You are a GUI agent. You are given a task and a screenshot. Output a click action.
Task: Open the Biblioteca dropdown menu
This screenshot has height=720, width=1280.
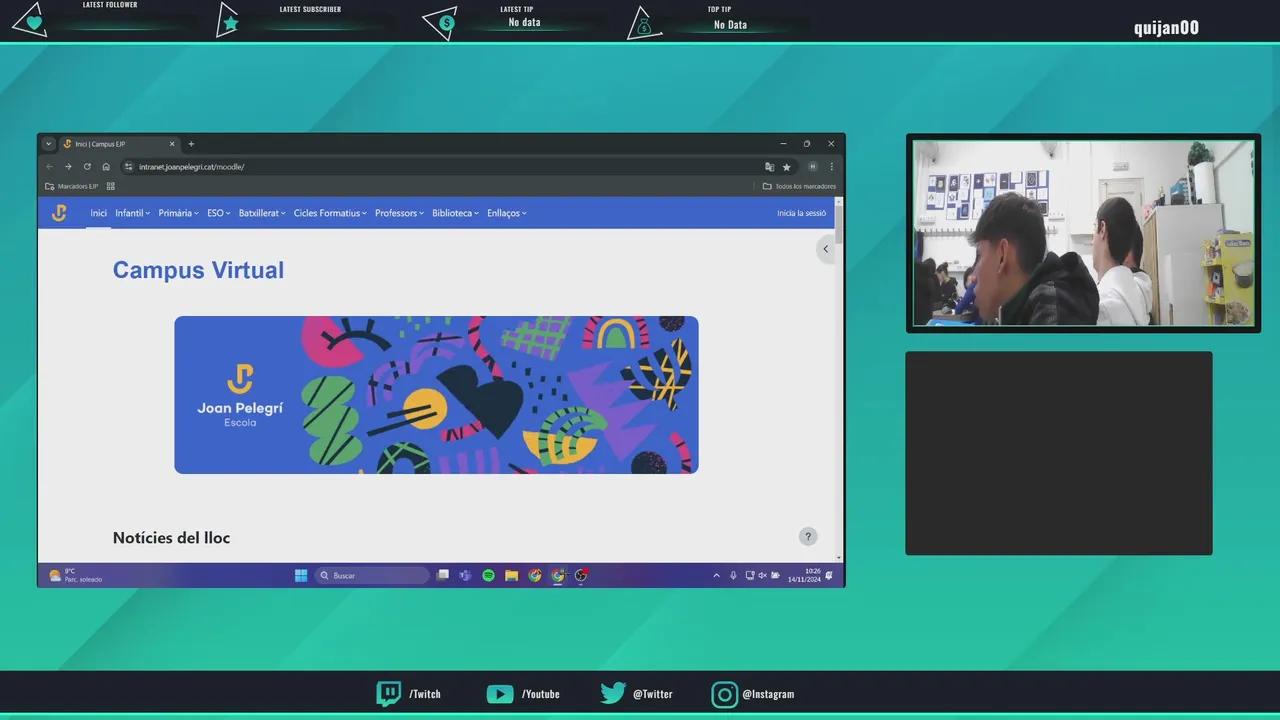tap(455, 213)
